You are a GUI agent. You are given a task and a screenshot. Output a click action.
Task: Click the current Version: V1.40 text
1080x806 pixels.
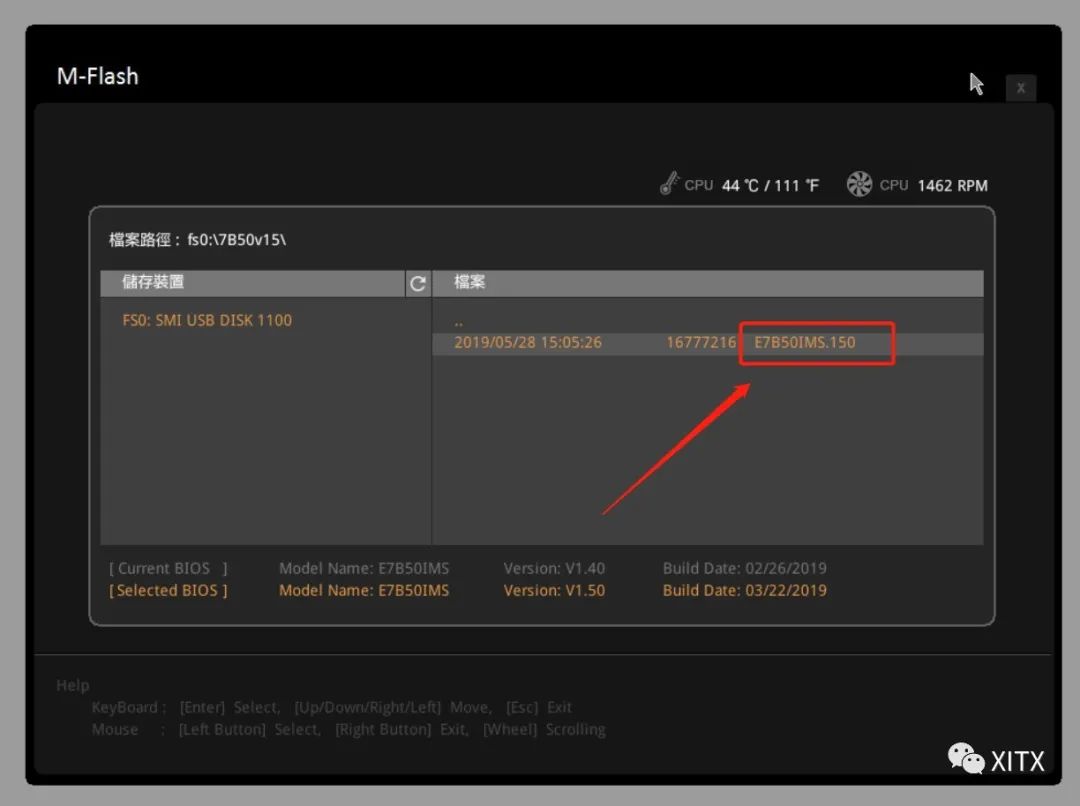[x=554, y=568]
